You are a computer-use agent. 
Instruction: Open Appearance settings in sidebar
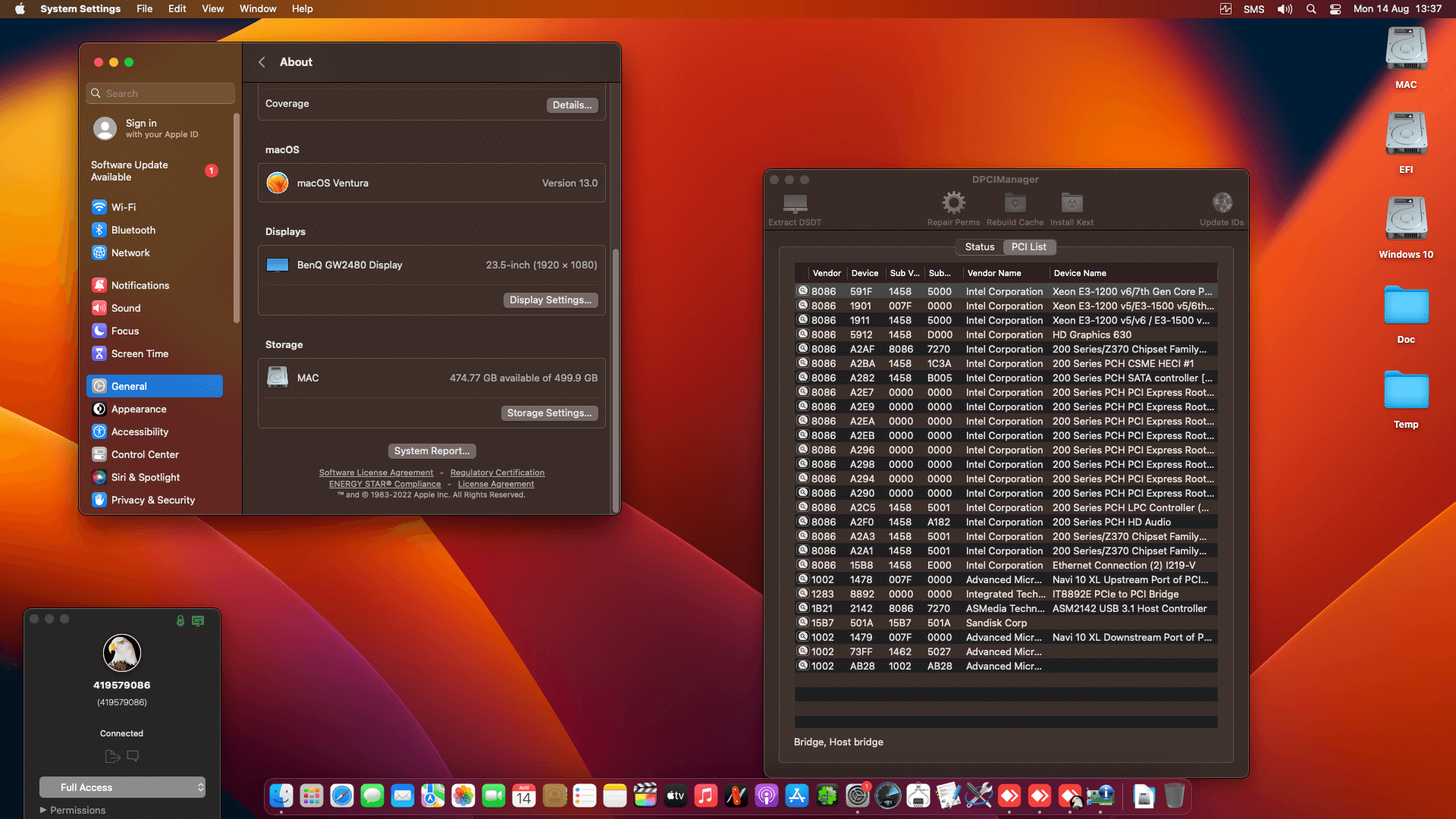click(x=155, y=409)
